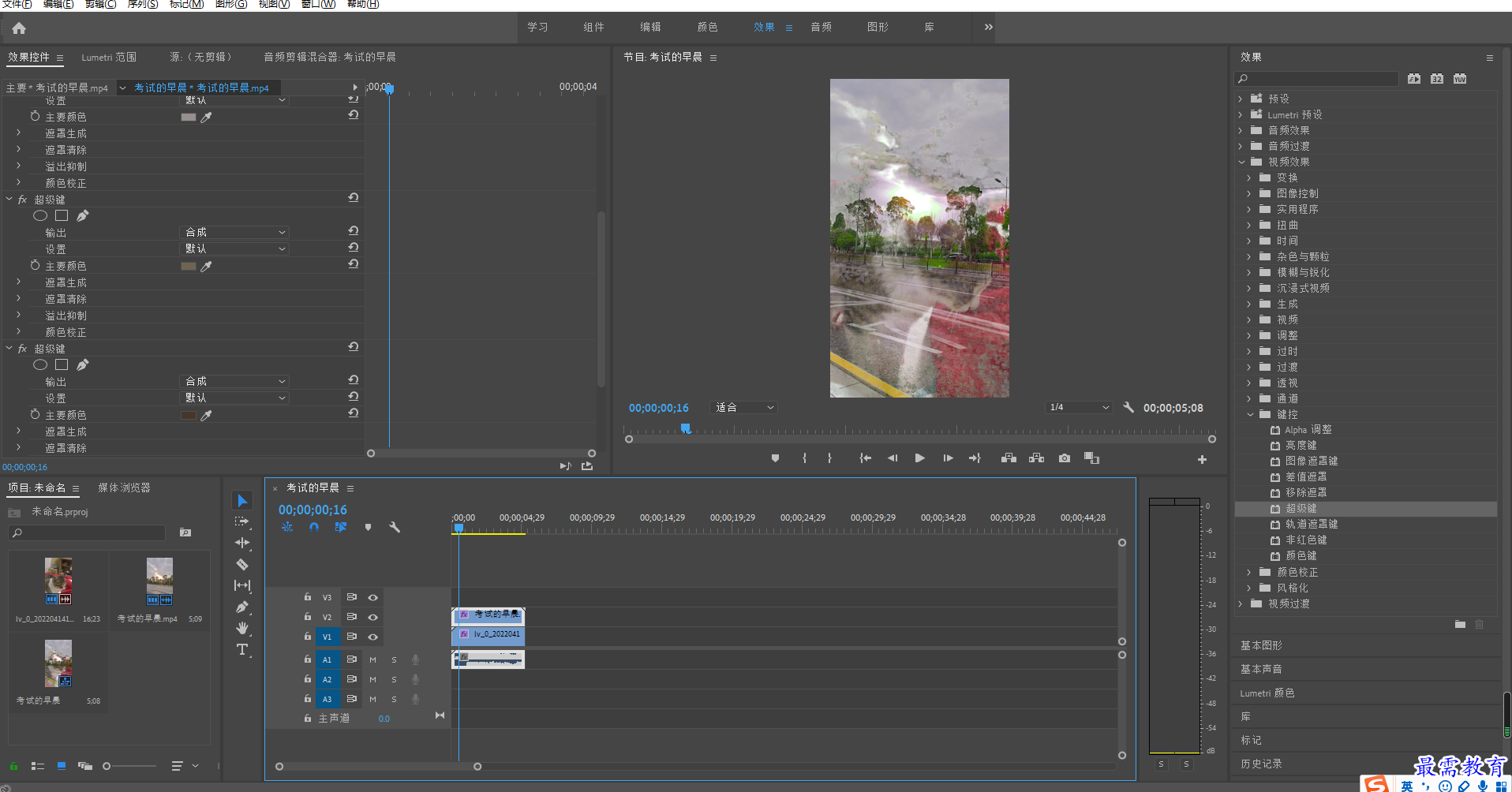Expand the 颜色校正 effects folder
1512x792 pixels.
1249,572
